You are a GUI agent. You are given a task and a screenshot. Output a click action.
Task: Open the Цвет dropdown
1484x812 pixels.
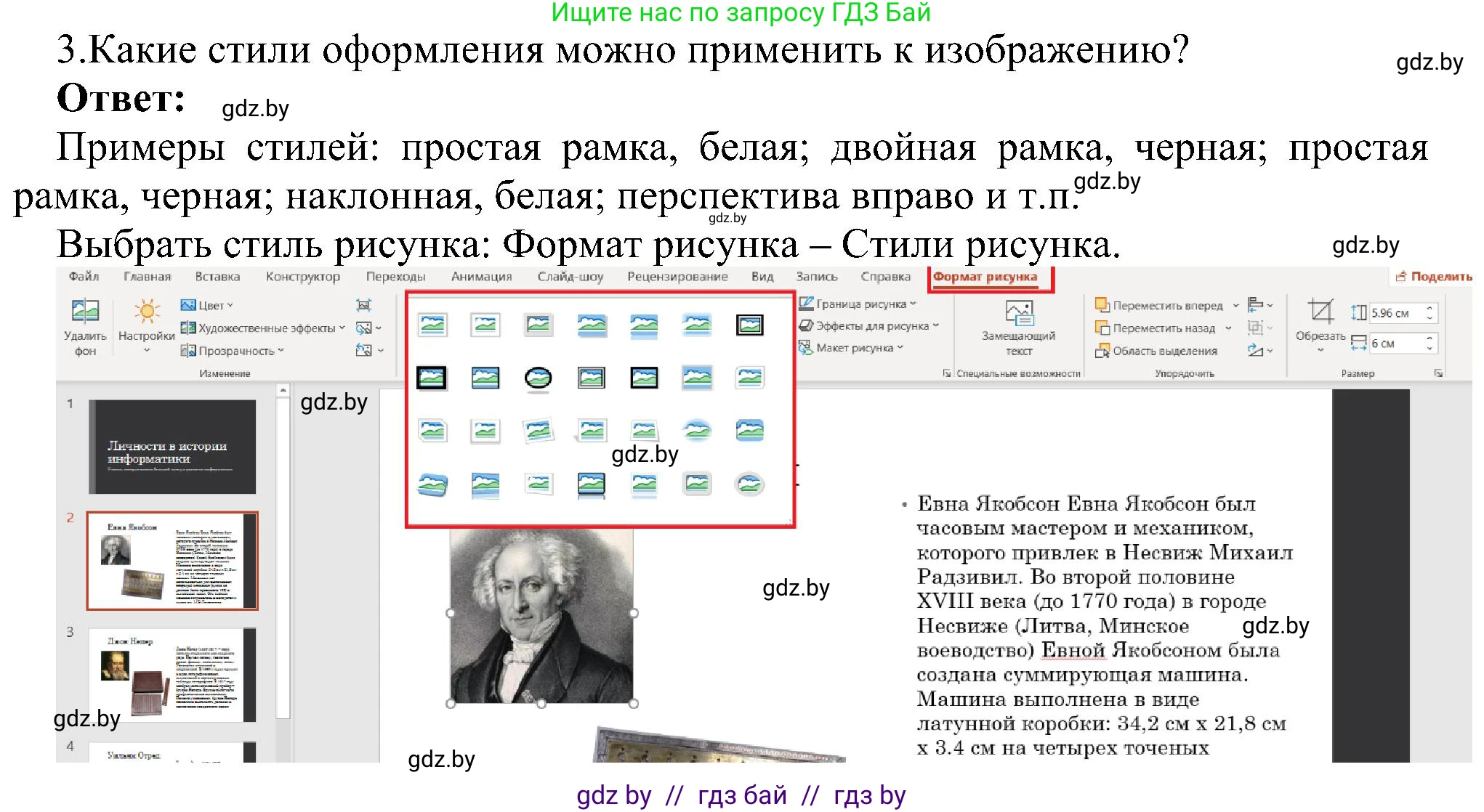(x=211, y=304)
